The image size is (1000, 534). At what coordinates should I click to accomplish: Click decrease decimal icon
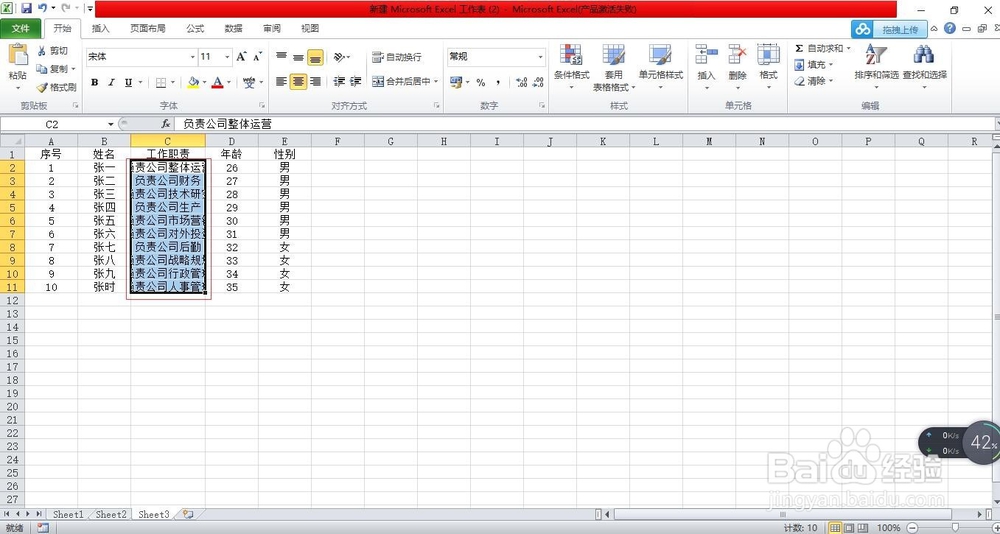click(x=539, y=82)
